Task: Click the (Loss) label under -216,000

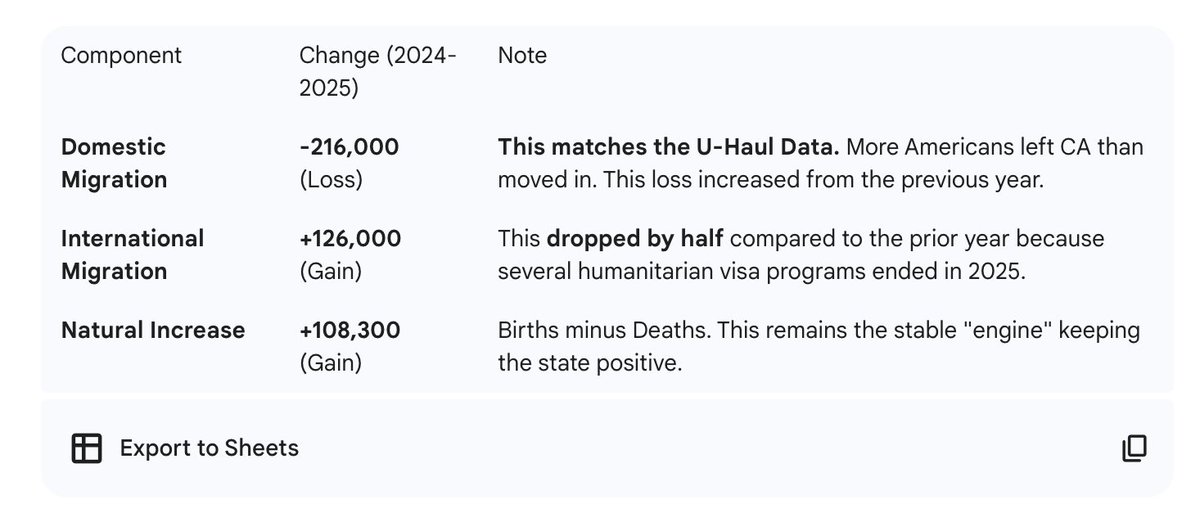Action: (x=330, y=179)
